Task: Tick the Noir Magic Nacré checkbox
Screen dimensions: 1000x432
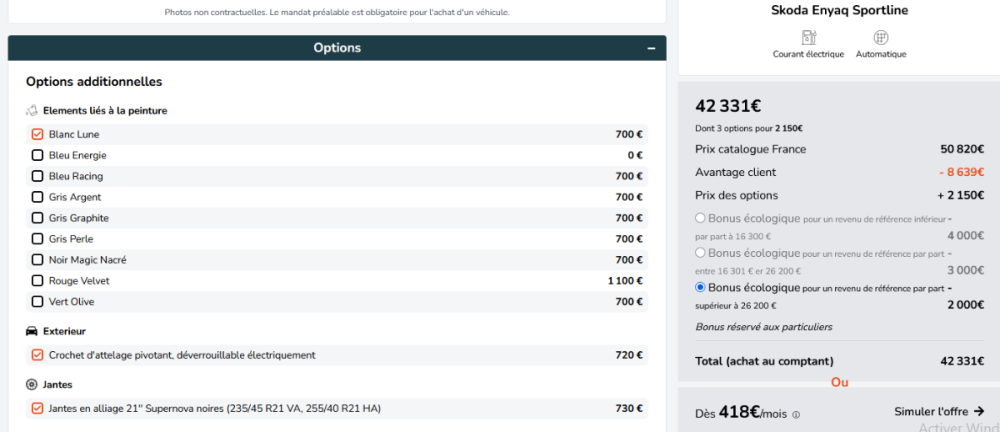Action: pos(38,260)
